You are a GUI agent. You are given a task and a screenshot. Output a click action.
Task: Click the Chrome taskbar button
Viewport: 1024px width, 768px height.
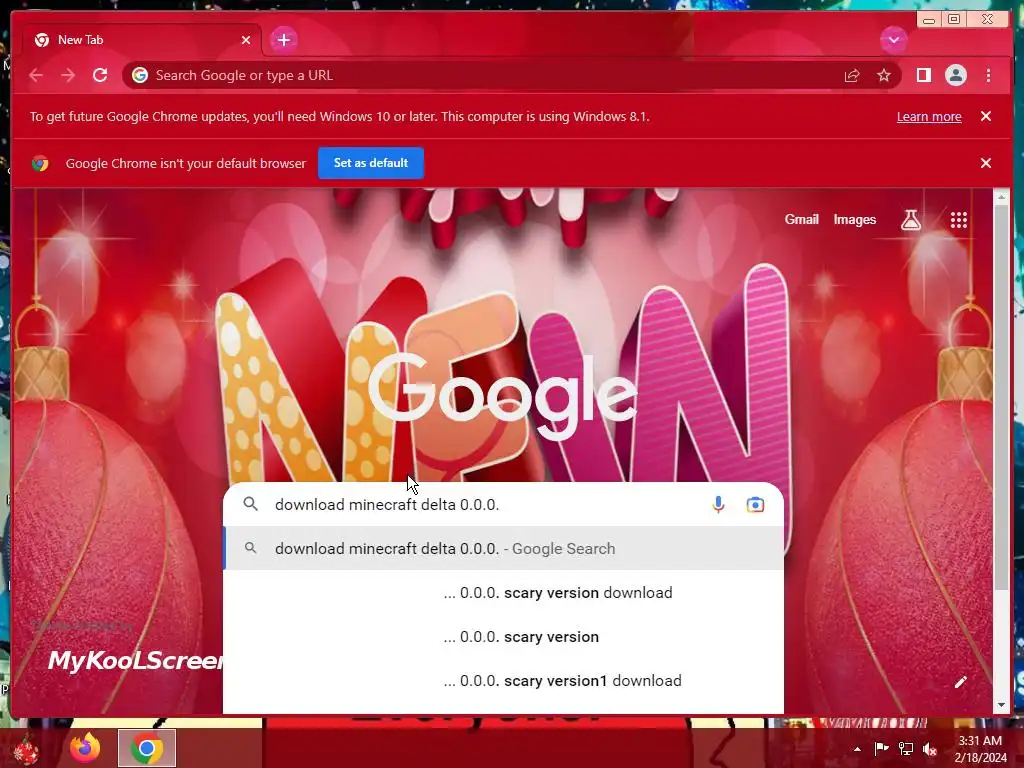[147, 748]
